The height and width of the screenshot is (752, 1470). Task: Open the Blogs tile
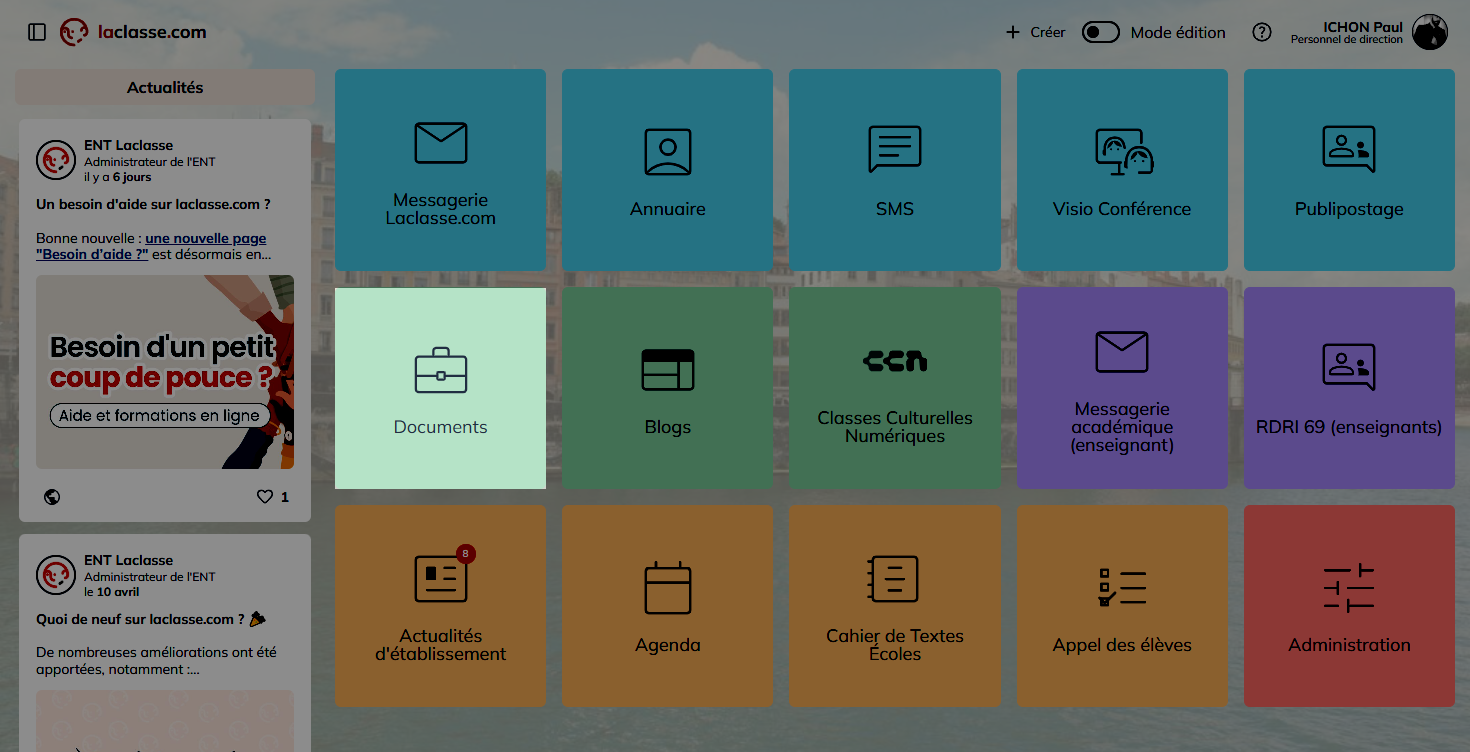point(668,388)
